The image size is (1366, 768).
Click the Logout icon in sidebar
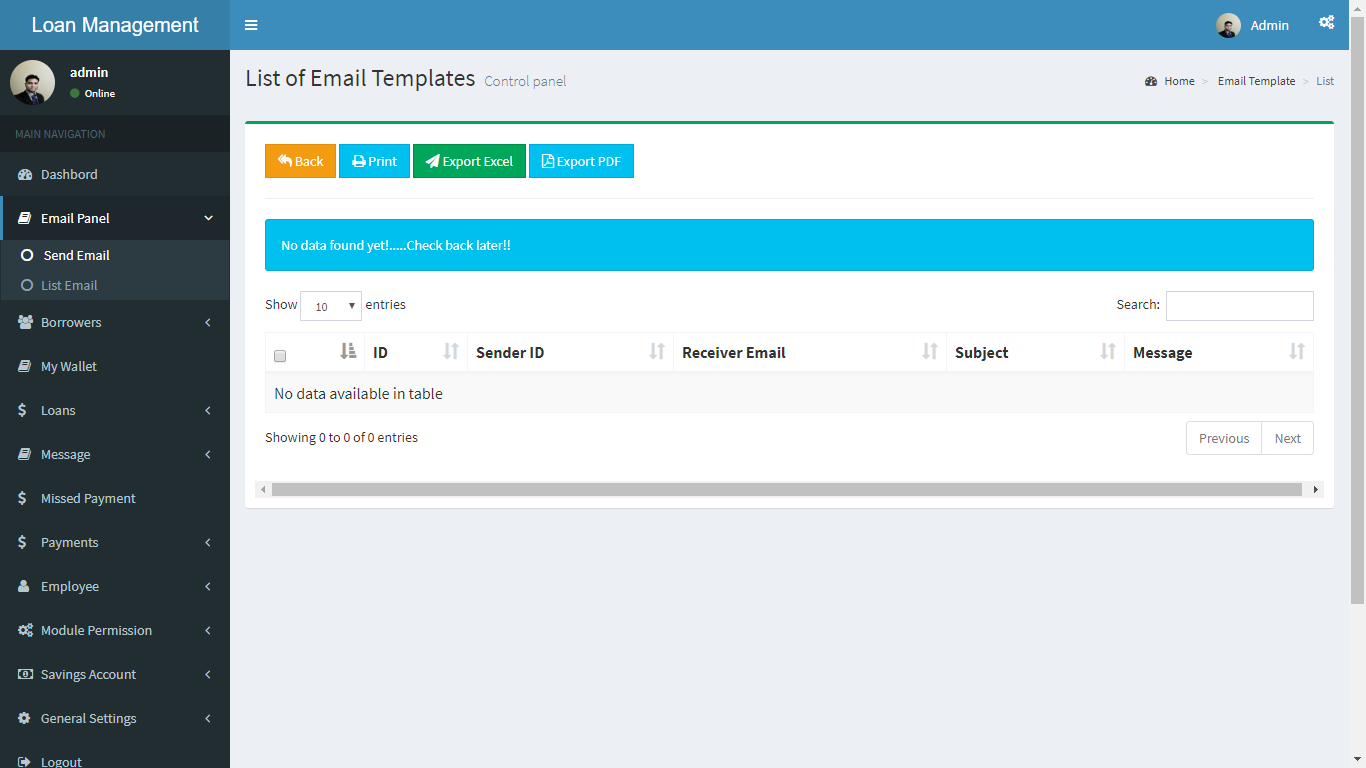click(25, 762)
